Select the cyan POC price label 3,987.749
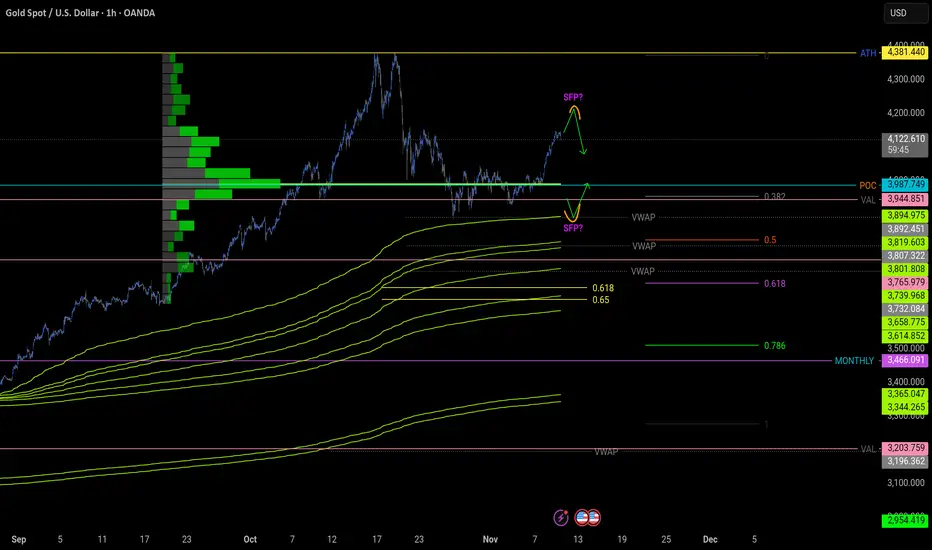932x550 pixels. coord(904,185)
